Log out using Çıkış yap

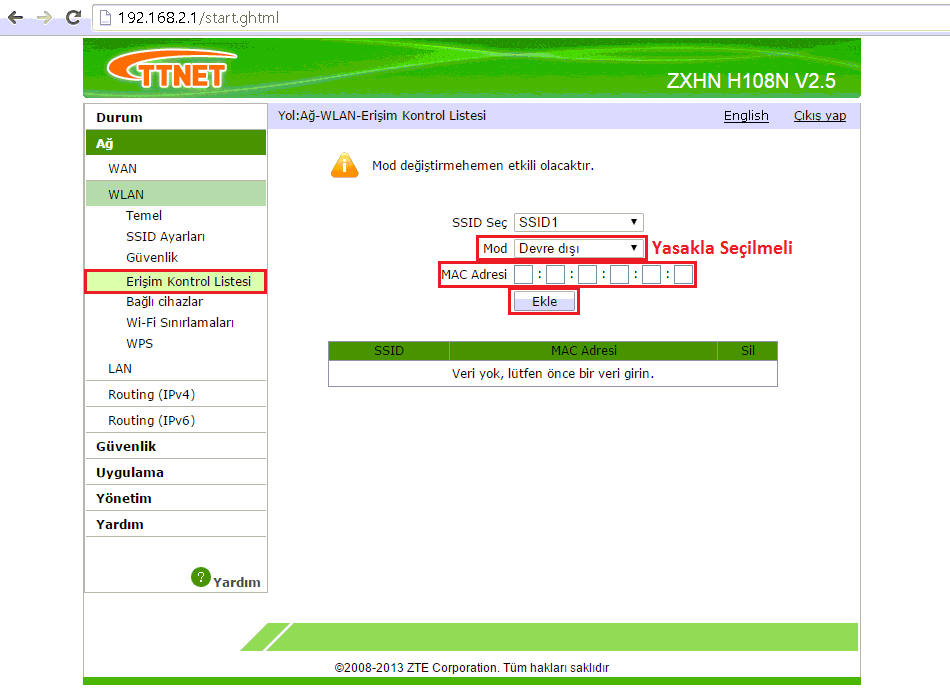(x=819, y=115)
